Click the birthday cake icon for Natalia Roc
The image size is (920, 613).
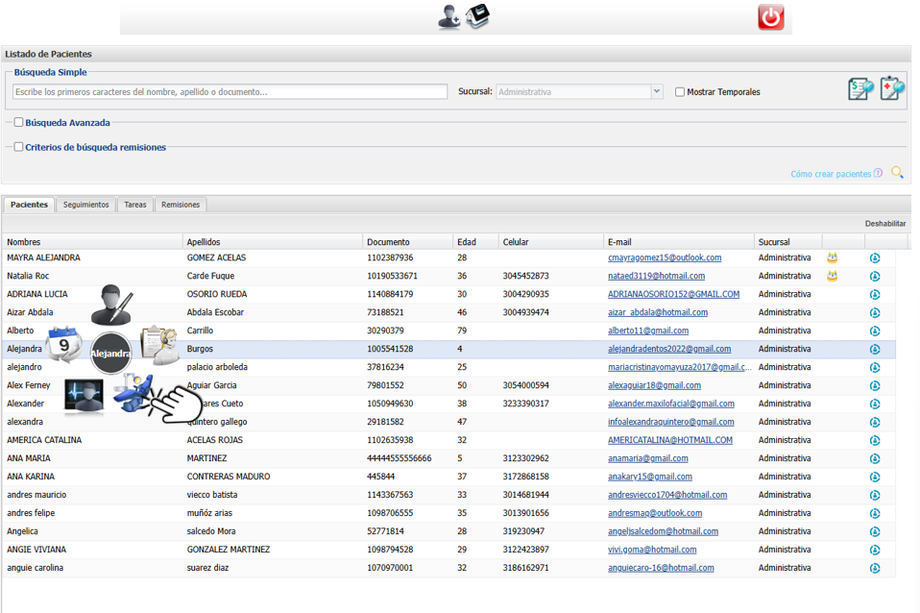tap(832, 276)
